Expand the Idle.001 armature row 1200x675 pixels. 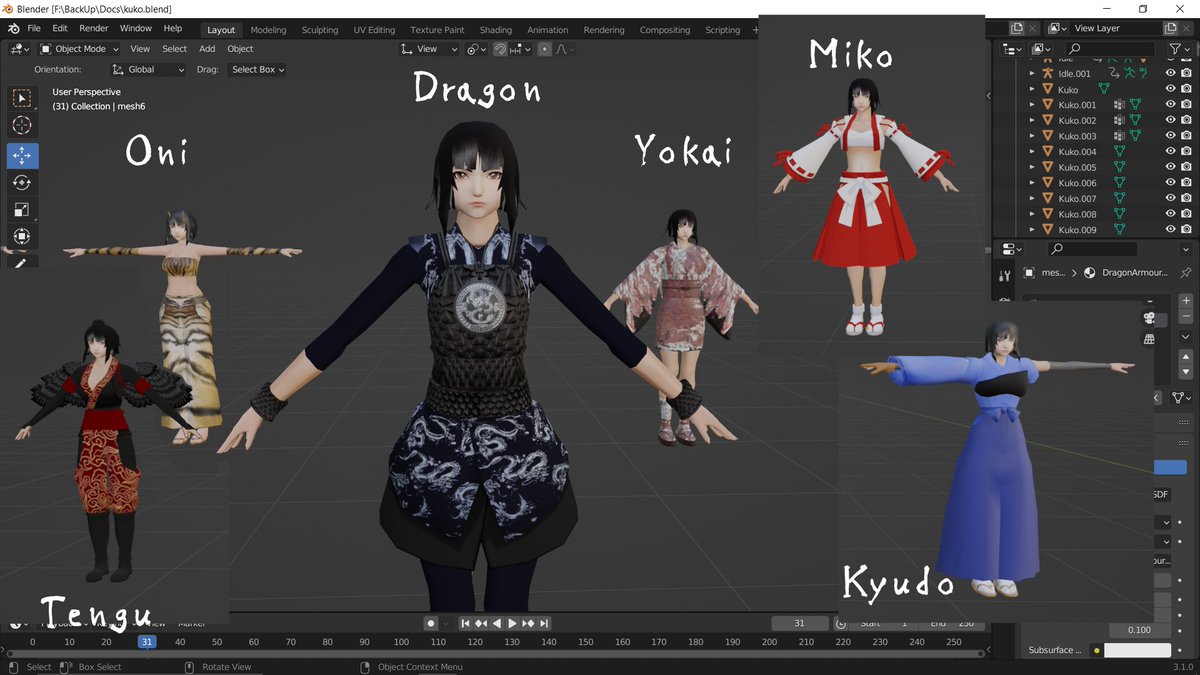click(1033, 73)
